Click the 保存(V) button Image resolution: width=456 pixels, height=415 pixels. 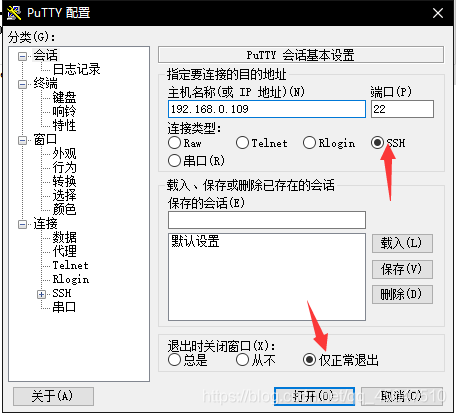coord(402,269)
